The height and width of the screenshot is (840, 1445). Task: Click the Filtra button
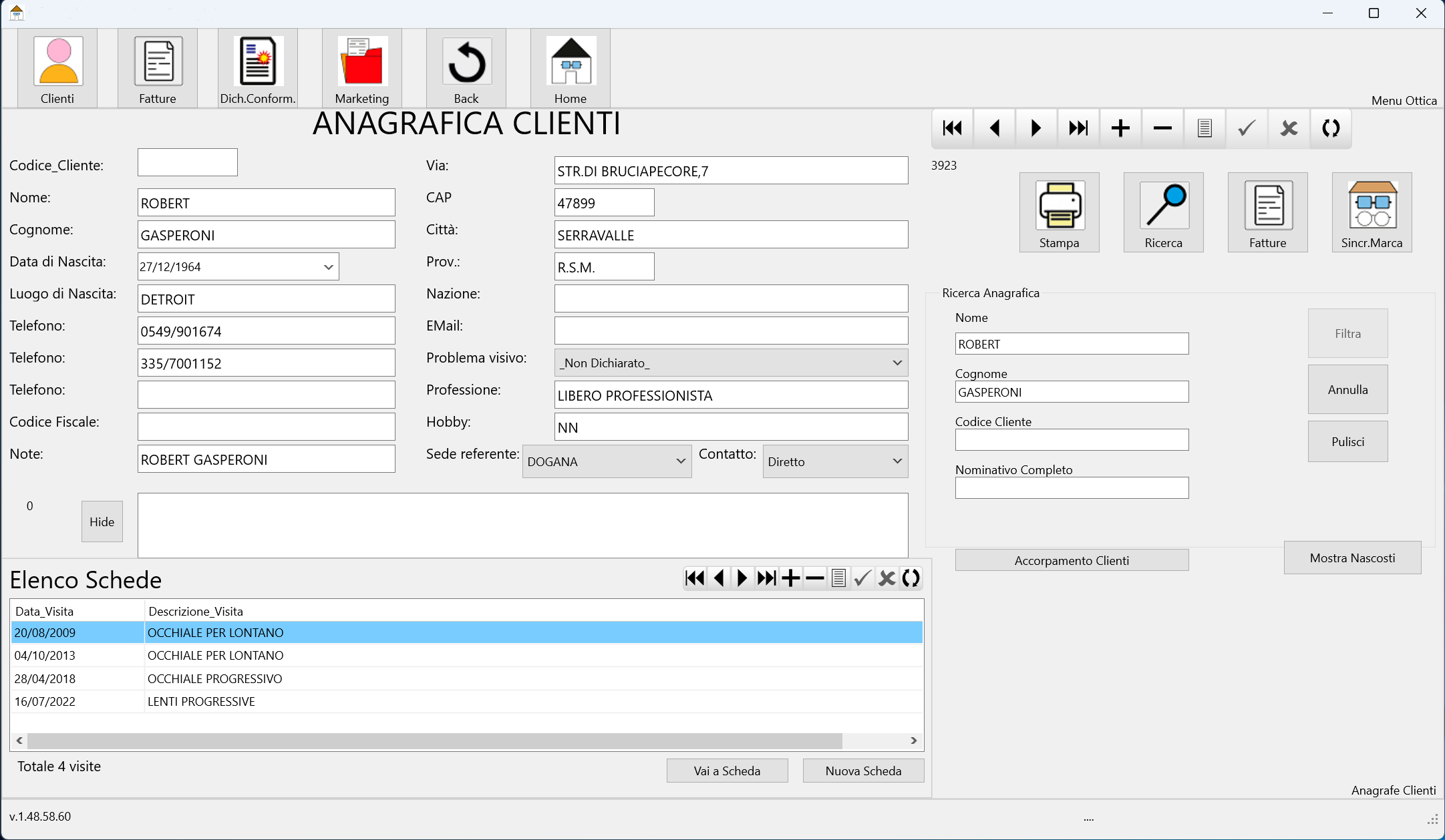point(1348,333)
